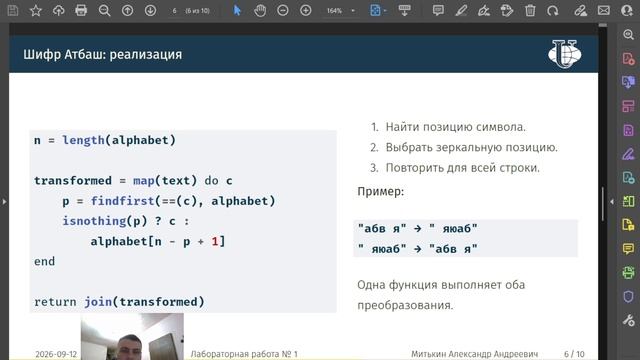Open search tool in right sidebar
The height and width of the screenshot is (360, 640).
click(629, 35)
